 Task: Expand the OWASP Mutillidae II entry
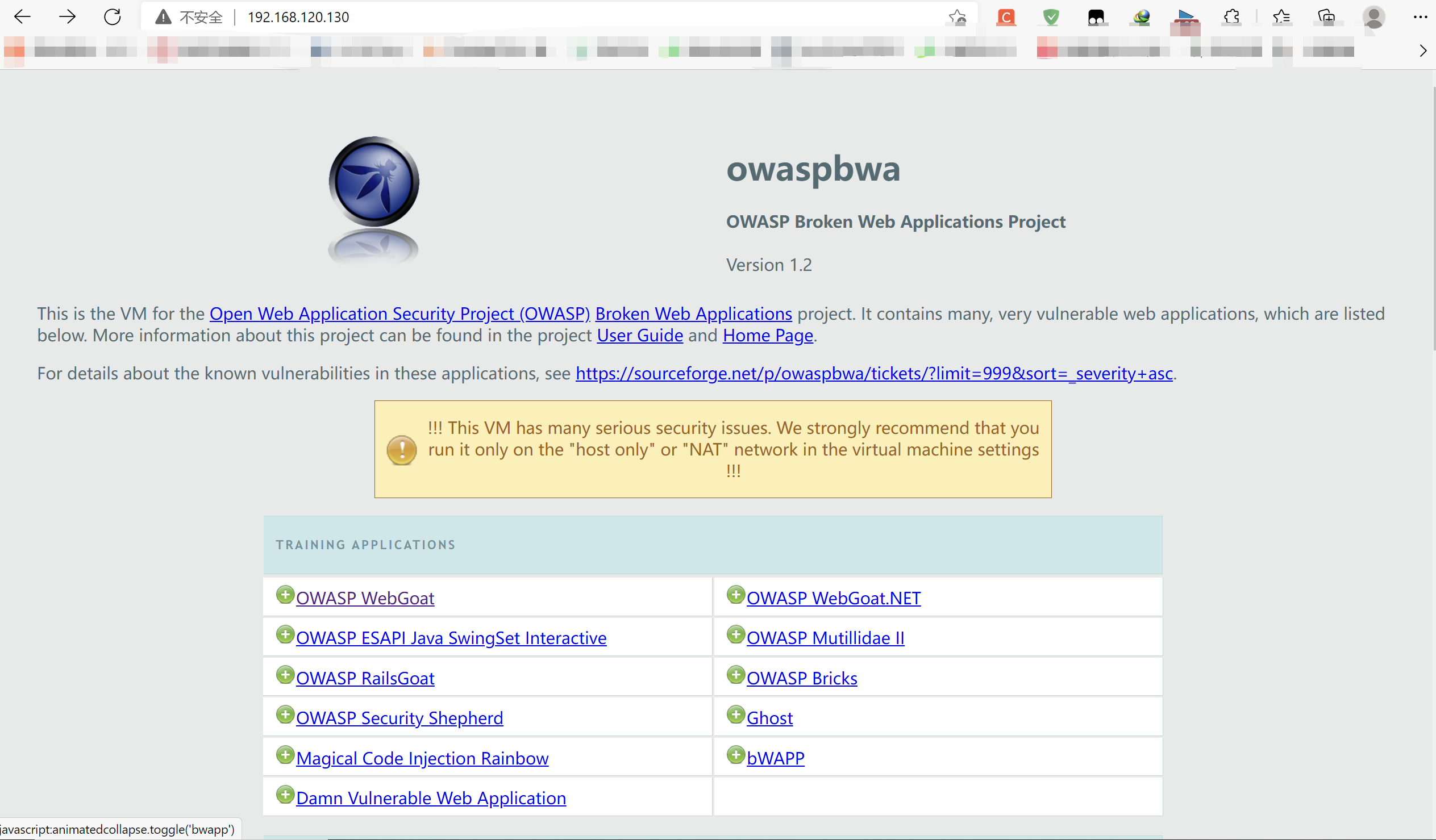tap(736, 634)
